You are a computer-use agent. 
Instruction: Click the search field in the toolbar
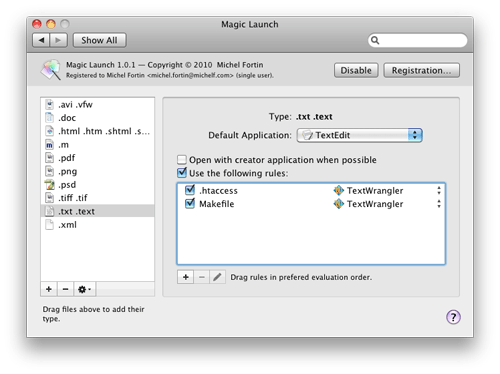(417, 40)
